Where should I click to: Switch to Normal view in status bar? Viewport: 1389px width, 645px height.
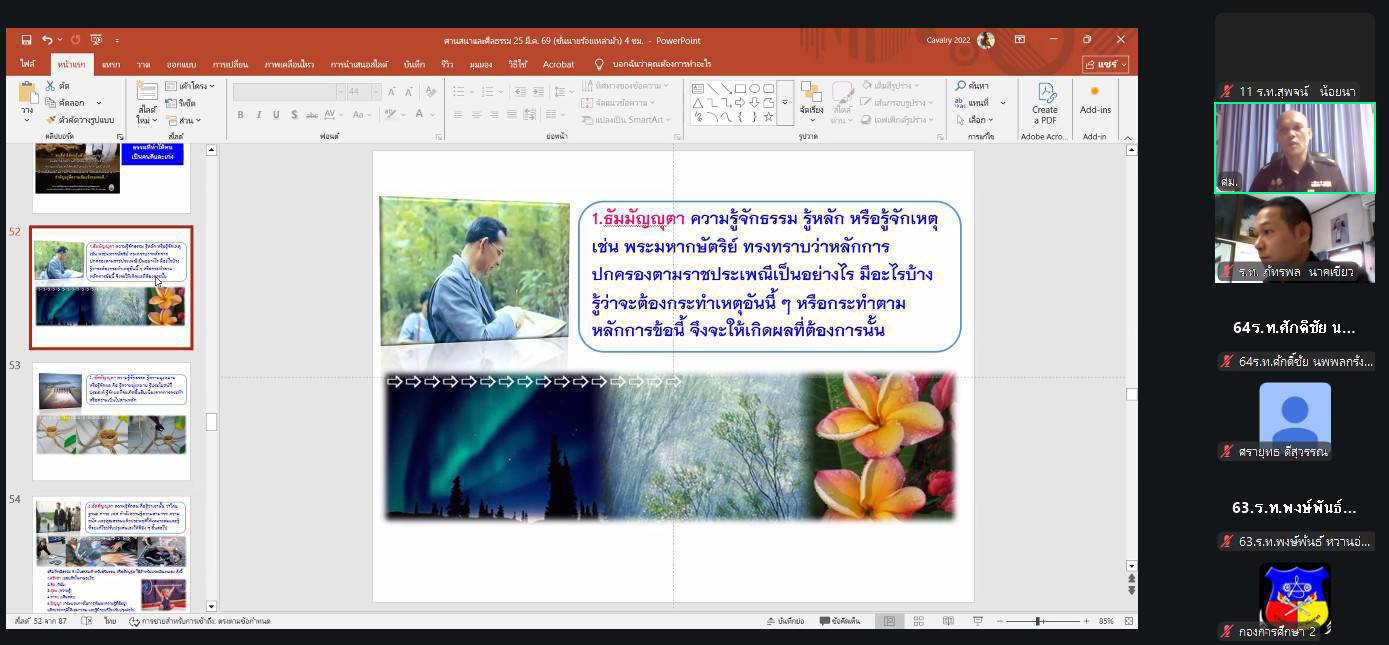tap(889, 621)
